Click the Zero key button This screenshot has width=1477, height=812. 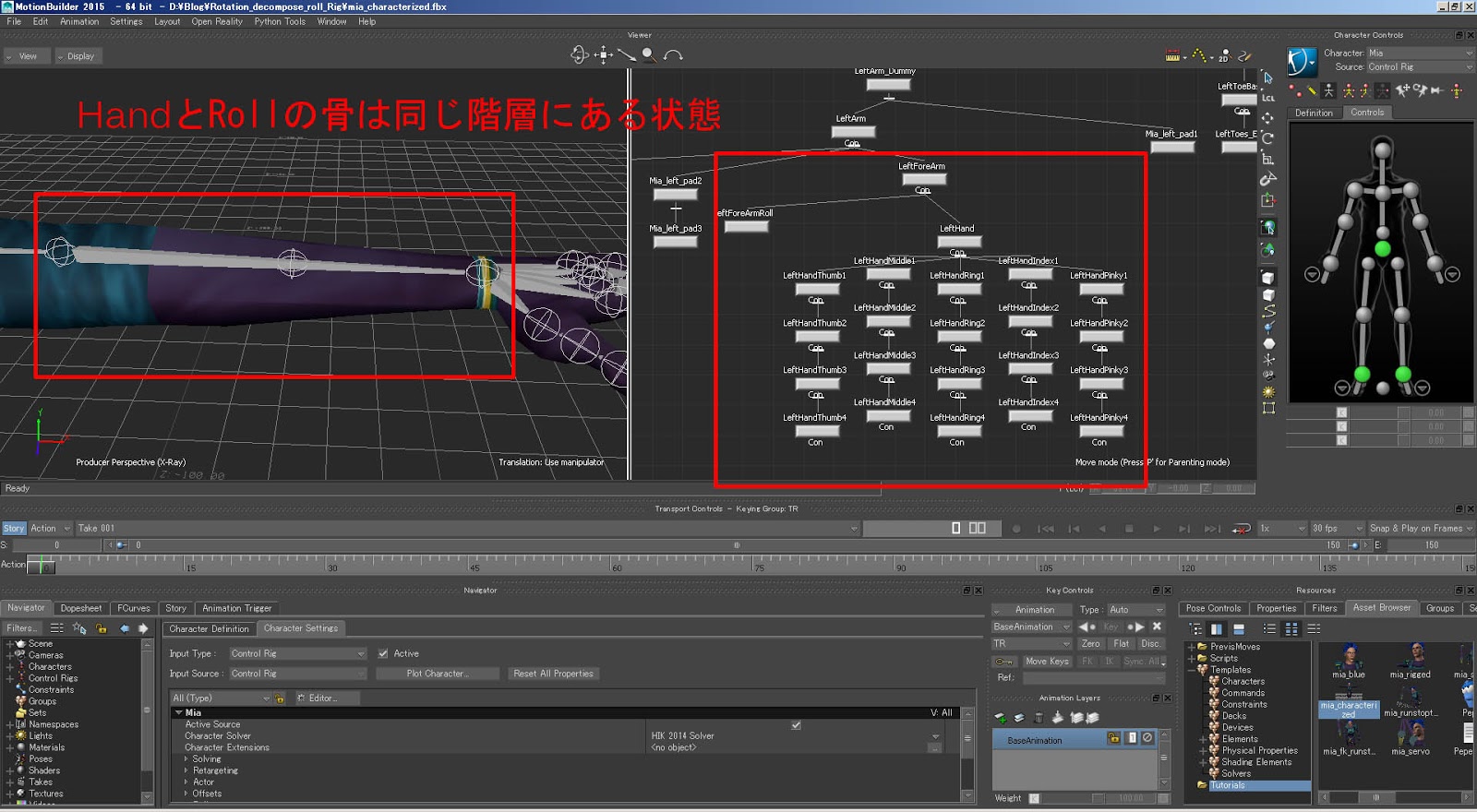point(1090,644)
